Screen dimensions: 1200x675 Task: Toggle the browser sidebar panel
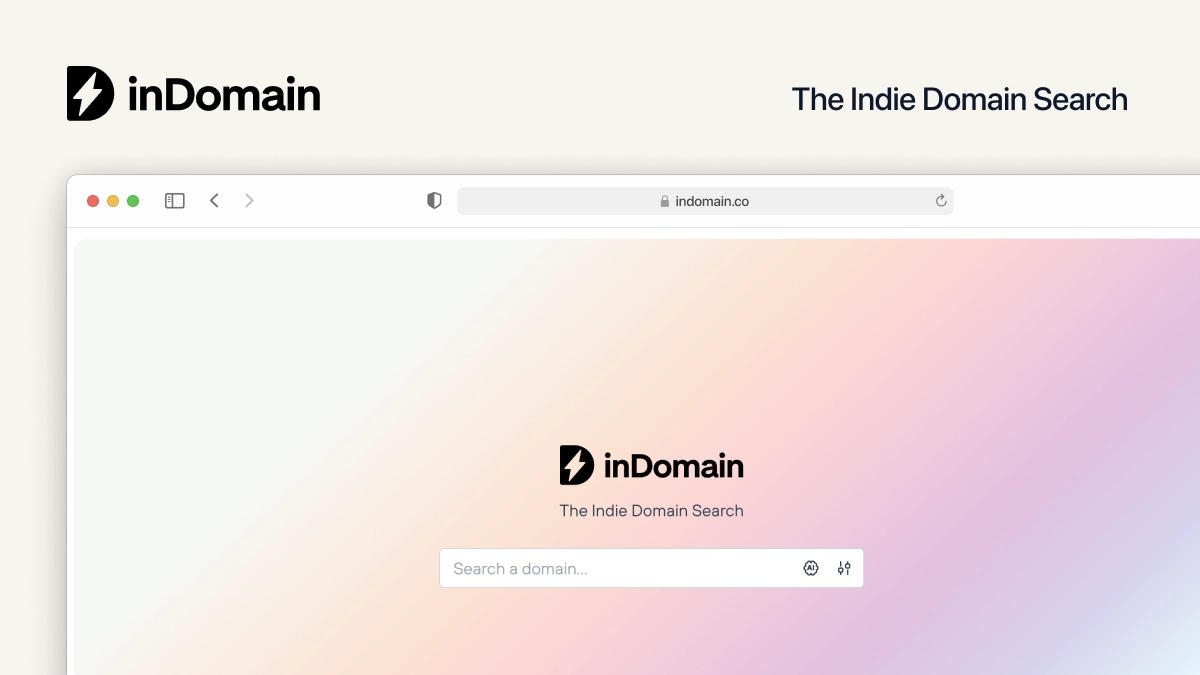point(174,200)
